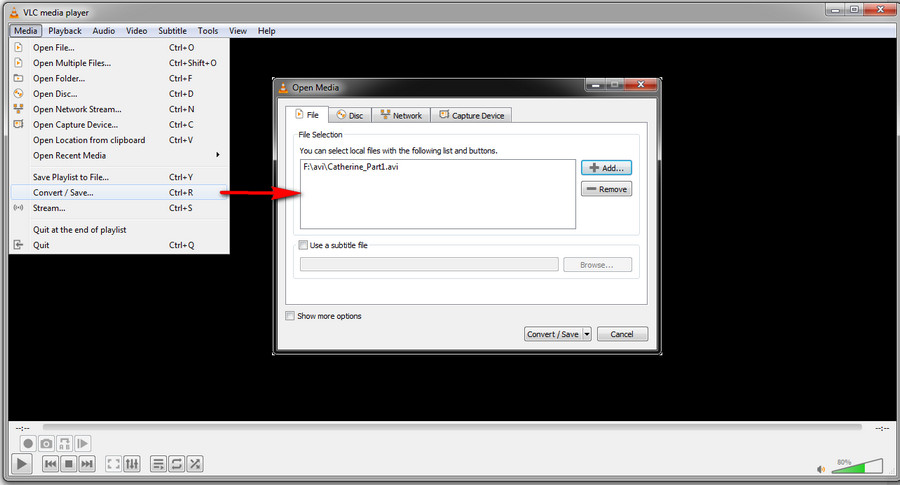The height and width of the screenshot is (485, 900).
Task: Toggle the loop repeat icon
Action: (x=177, y=464)
